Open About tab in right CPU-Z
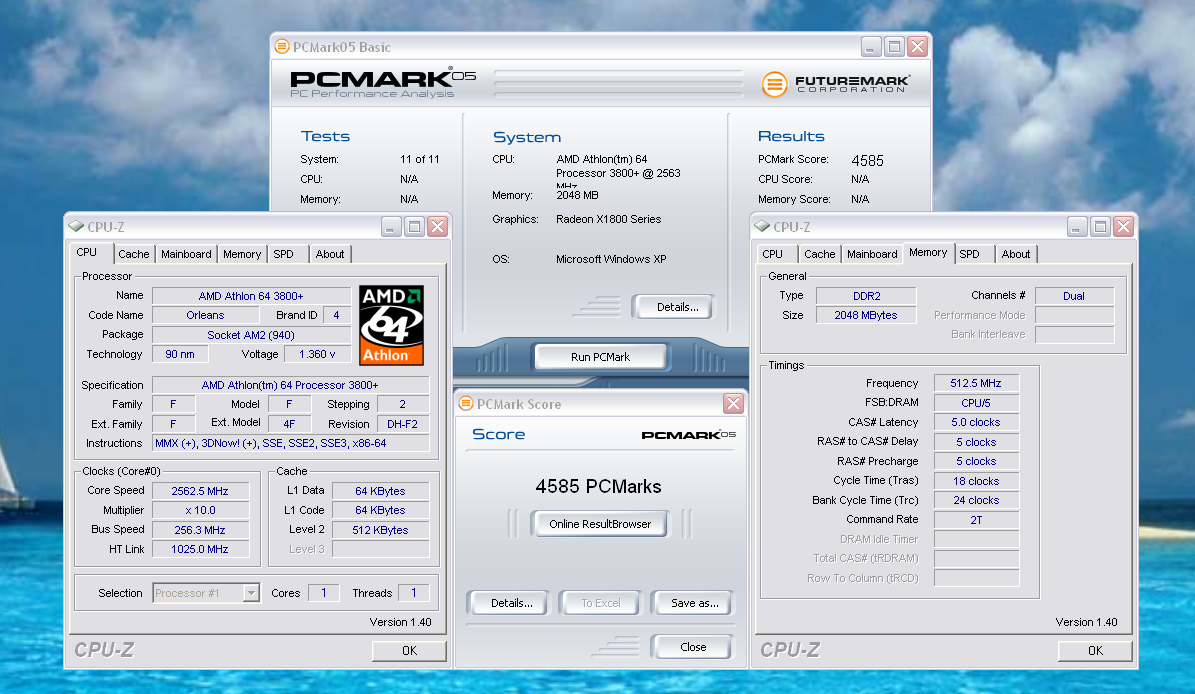Image resolution: width=1195 pixels, height=694 pixels. coord(1016,254)
